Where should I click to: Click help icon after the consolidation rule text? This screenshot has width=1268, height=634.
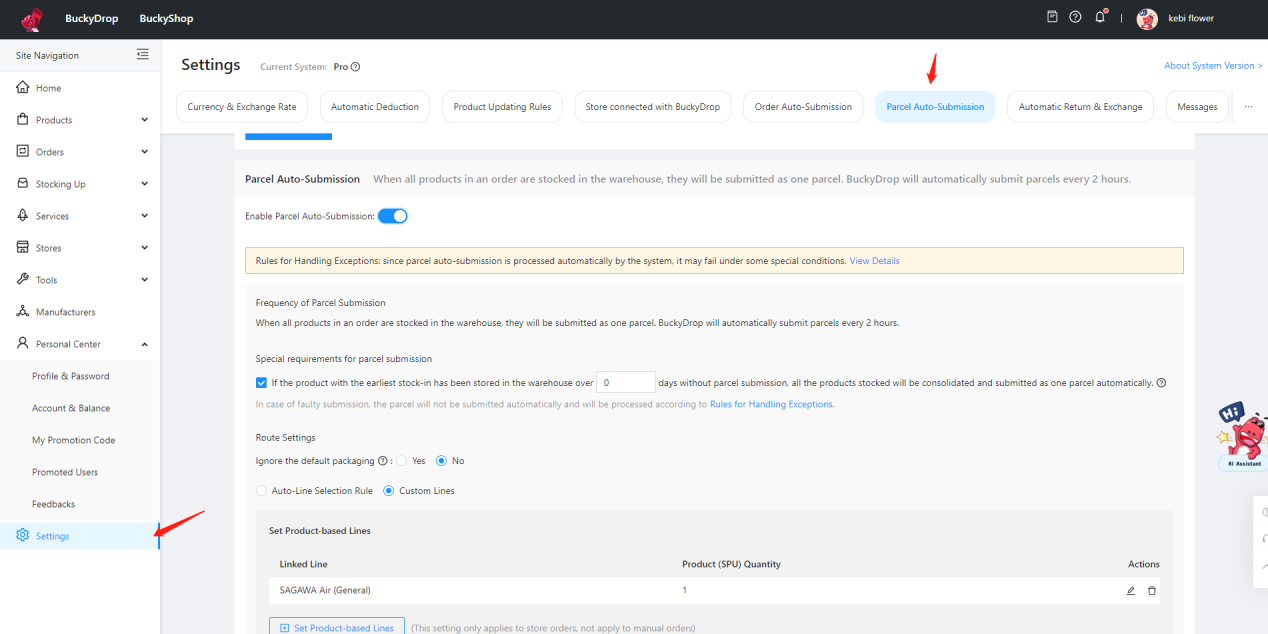point(1162,383)
